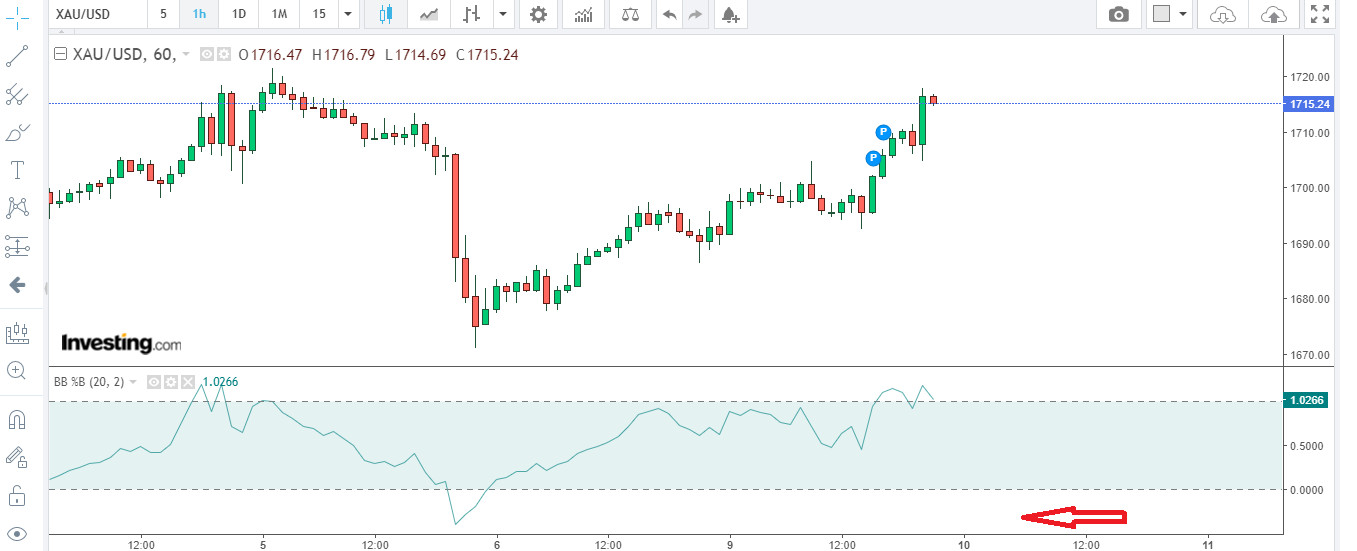Open the chart style dropdown arrow
Screen dimensions: 1357x551
(x=502, y=14)
